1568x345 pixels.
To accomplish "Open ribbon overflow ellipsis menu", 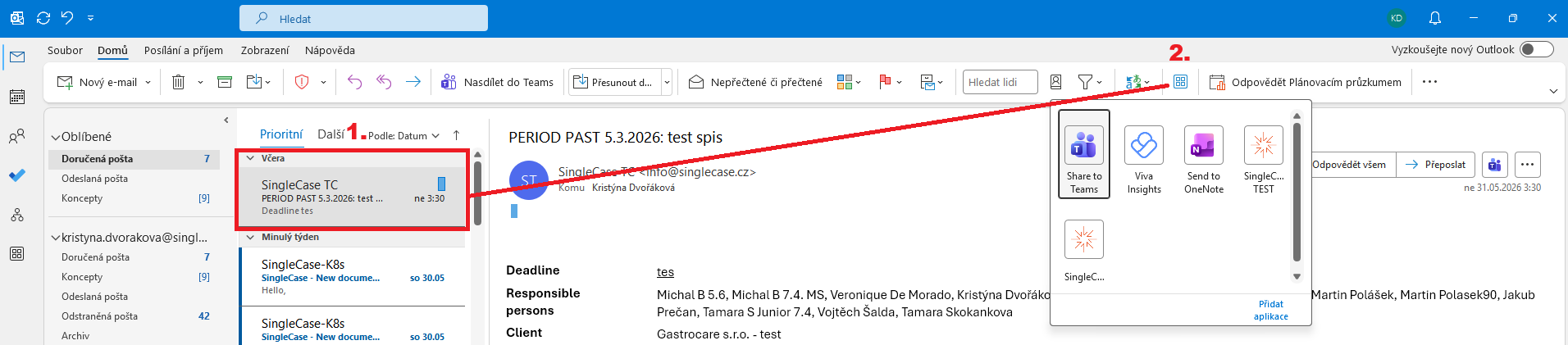I will pyautogui.click(x=1429, y=82).
